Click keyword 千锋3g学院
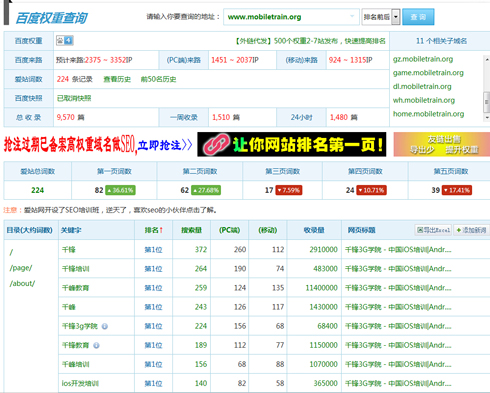This screenshot has width=490, height=393. pos(80,326)
